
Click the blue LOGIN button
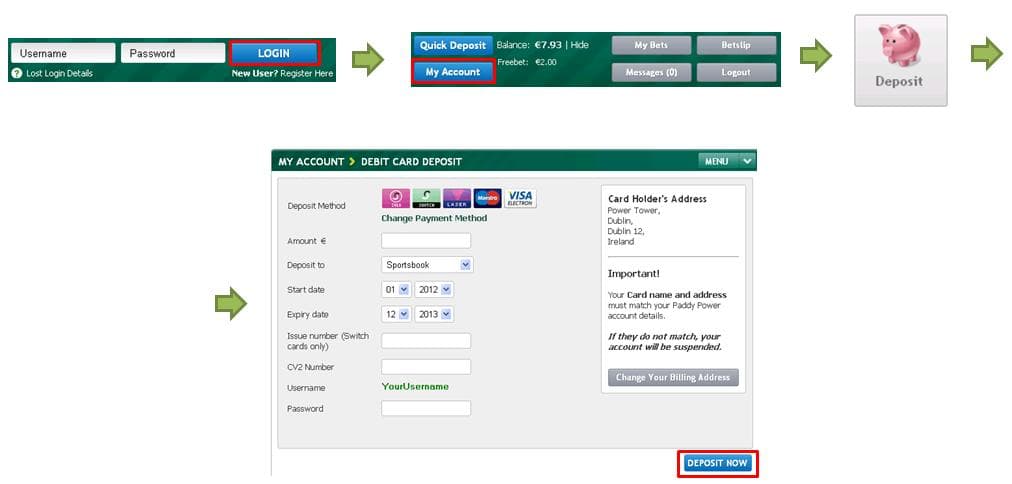click(x=274, y=53)
